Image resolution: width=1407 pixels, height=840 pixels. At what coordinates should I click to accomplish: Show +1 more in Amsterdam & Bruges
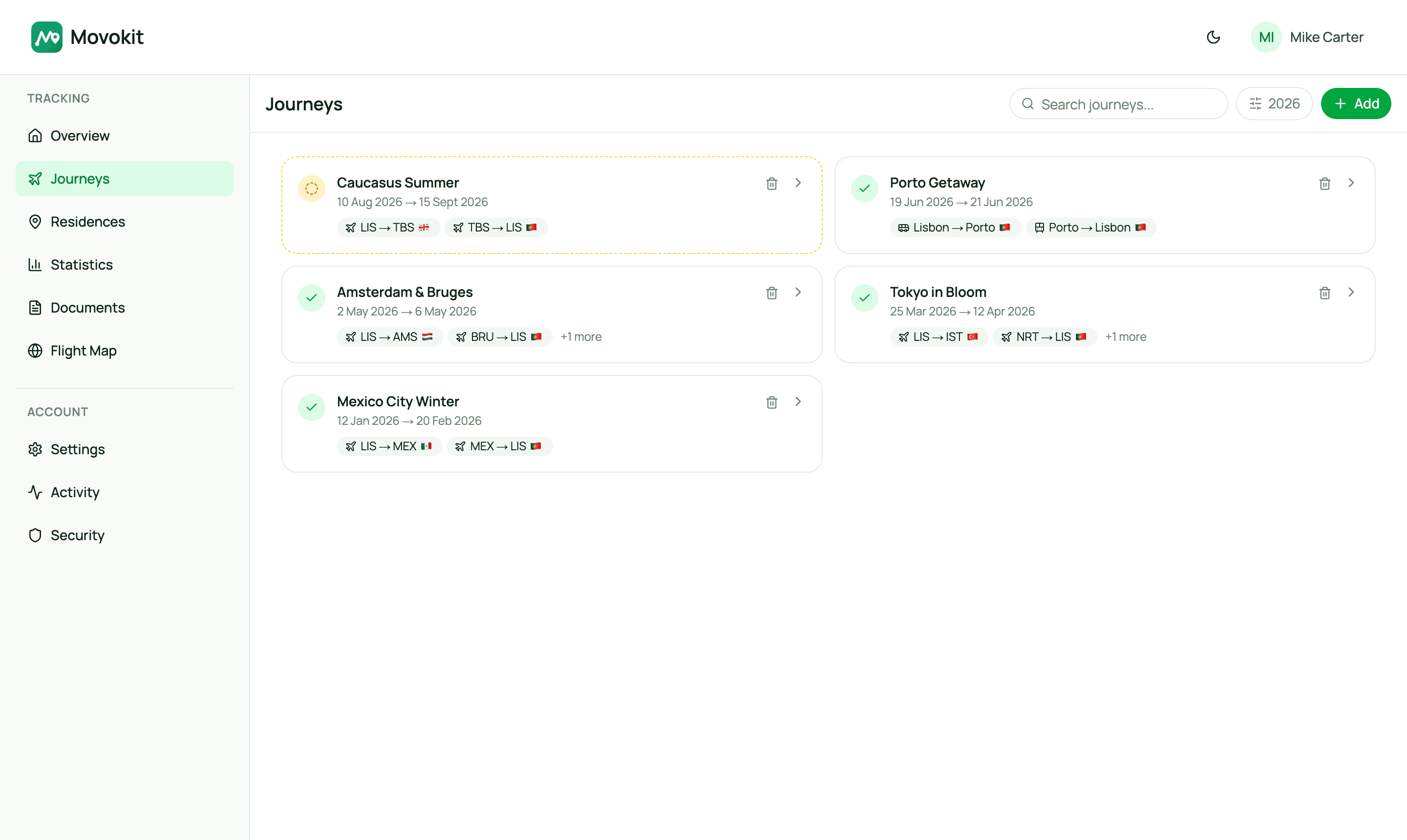[x=580, y=337]
